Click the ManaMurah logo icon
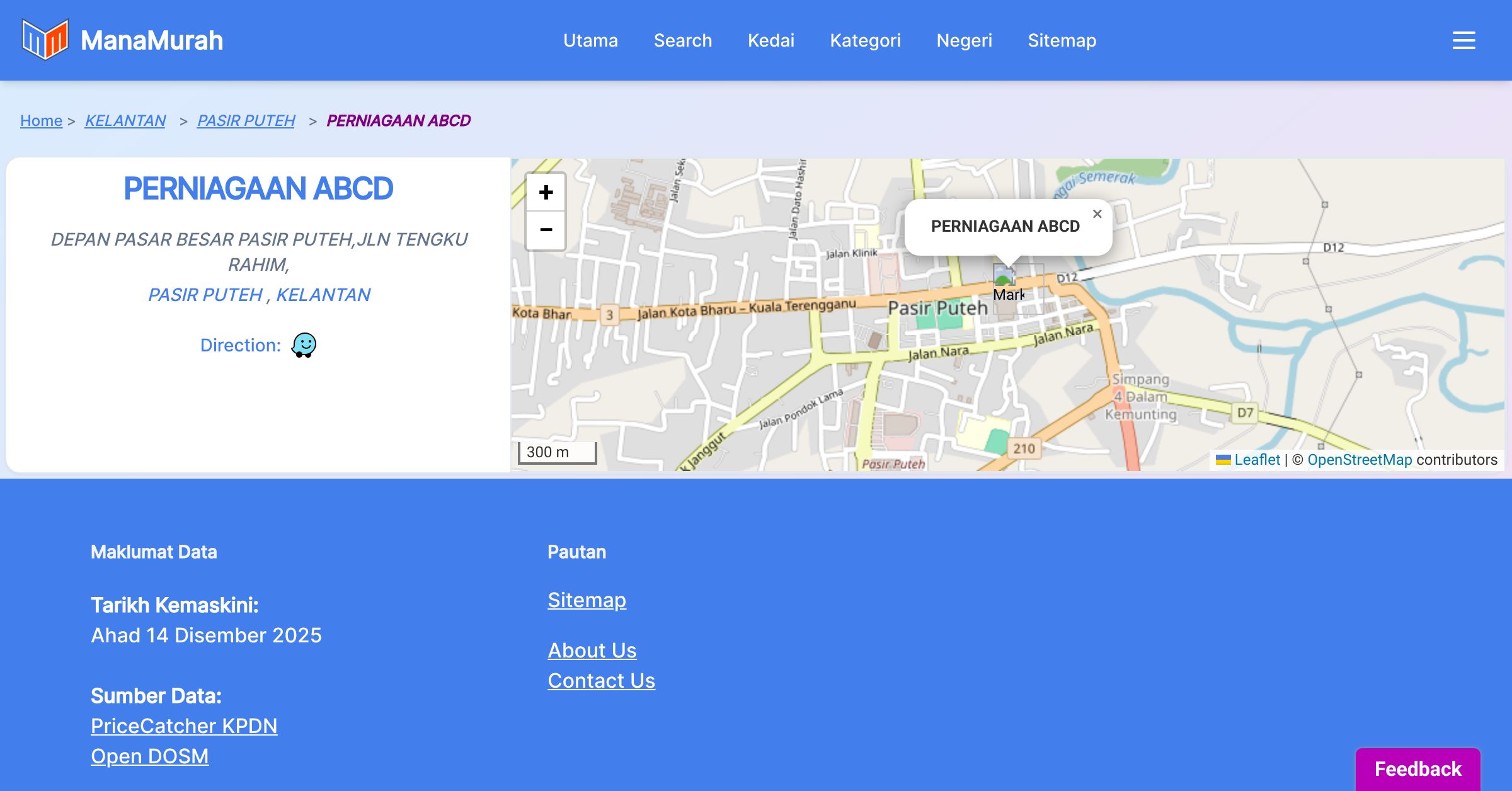Image resolution: width=1512 pixels, height=791 pixels. click(x=45, y=40)
